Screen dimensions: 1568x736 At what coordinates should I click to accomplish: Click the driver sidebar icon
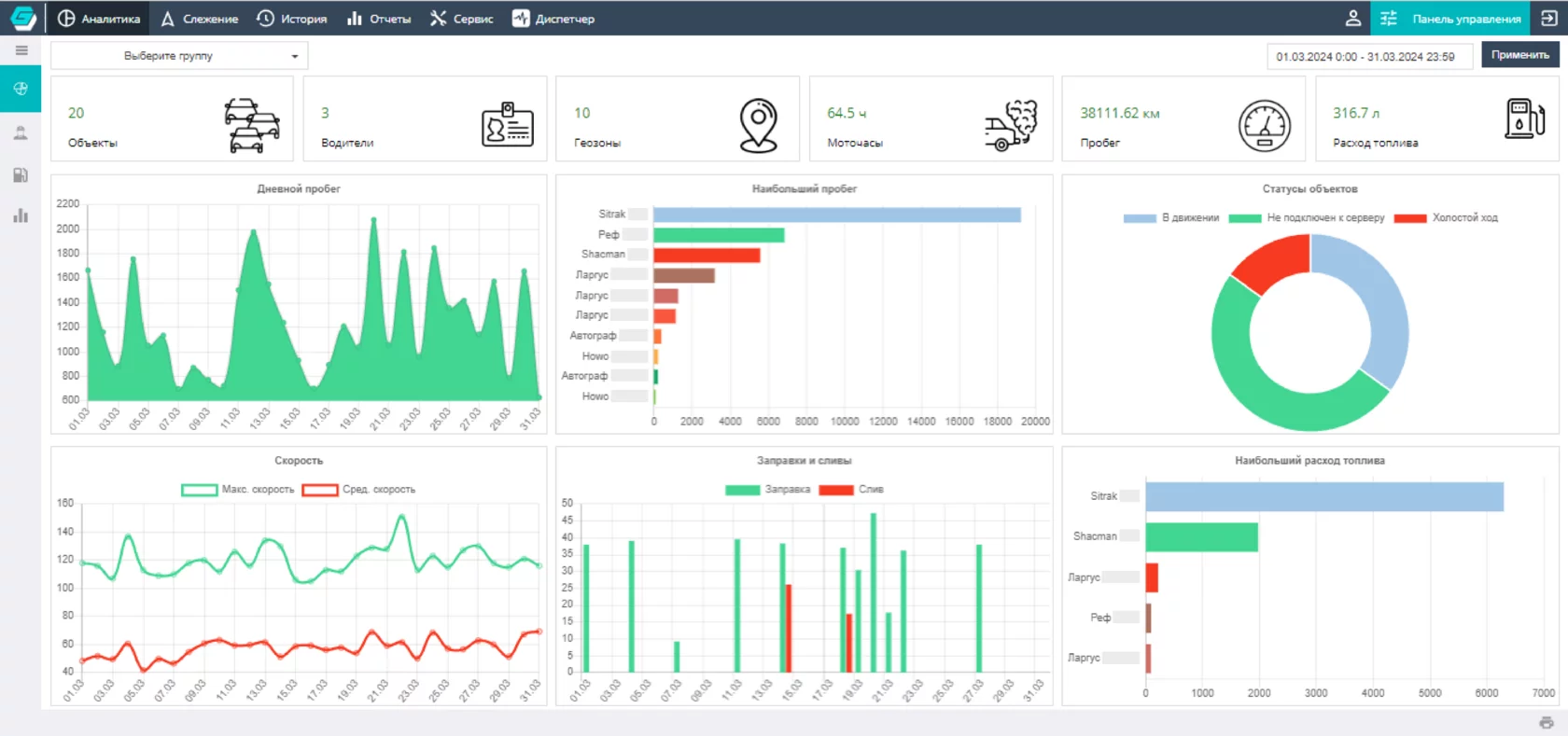pyautogui.click(x=21, y=133)
